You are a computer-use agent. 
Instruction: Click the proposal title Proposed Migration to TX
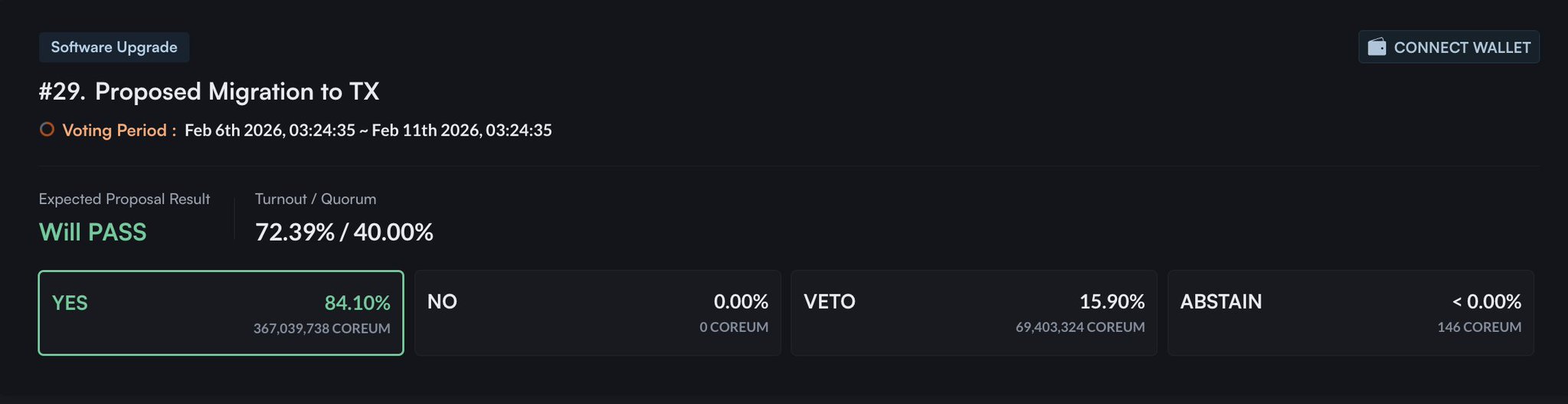(237, 92)
